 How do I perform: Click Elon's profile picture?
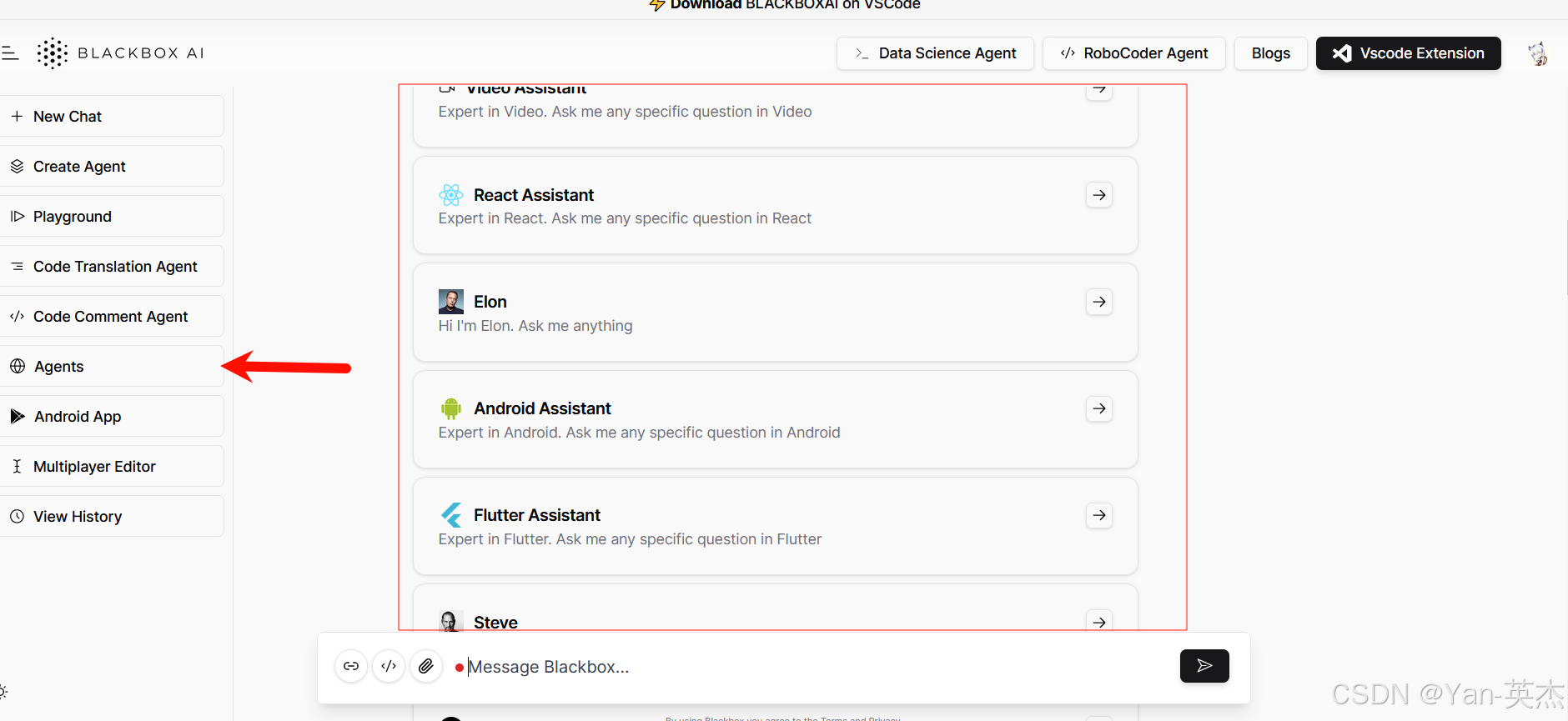point(451,302)
